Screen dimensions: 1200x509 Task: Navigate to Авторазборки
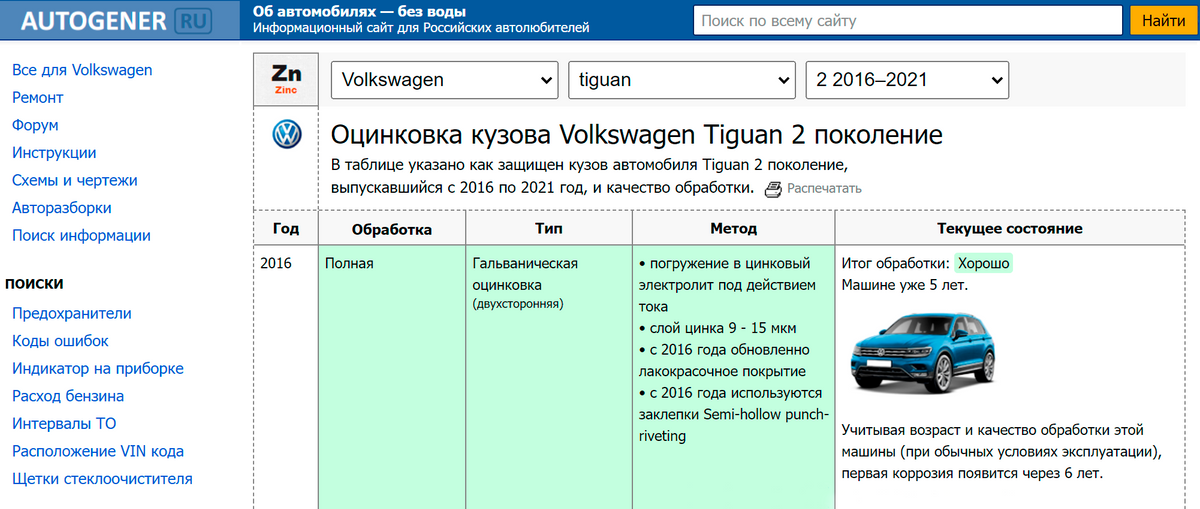(x=62, y=208)
